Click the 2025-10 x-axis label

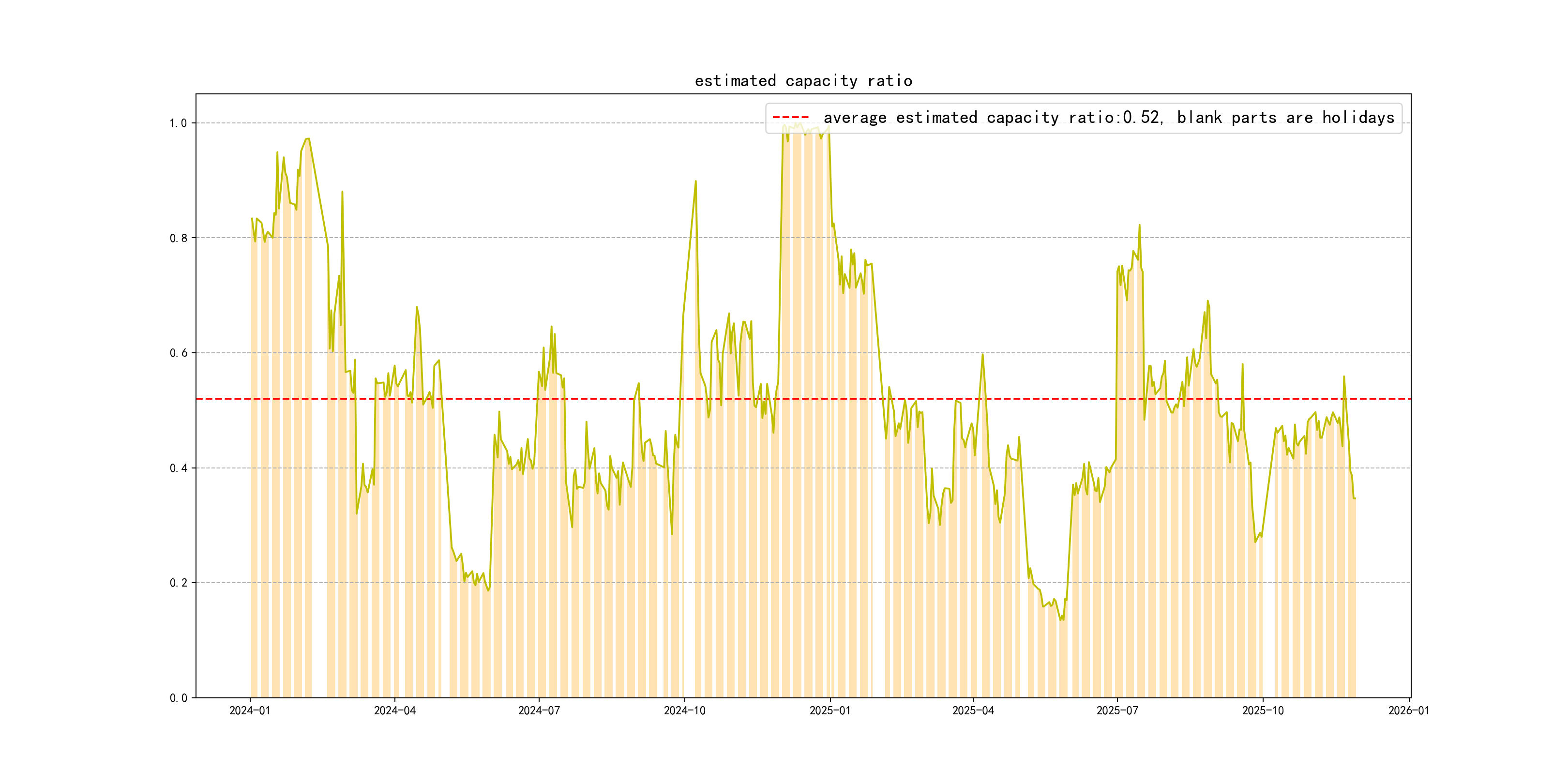pyautogui.click(x=1263, y=711)
